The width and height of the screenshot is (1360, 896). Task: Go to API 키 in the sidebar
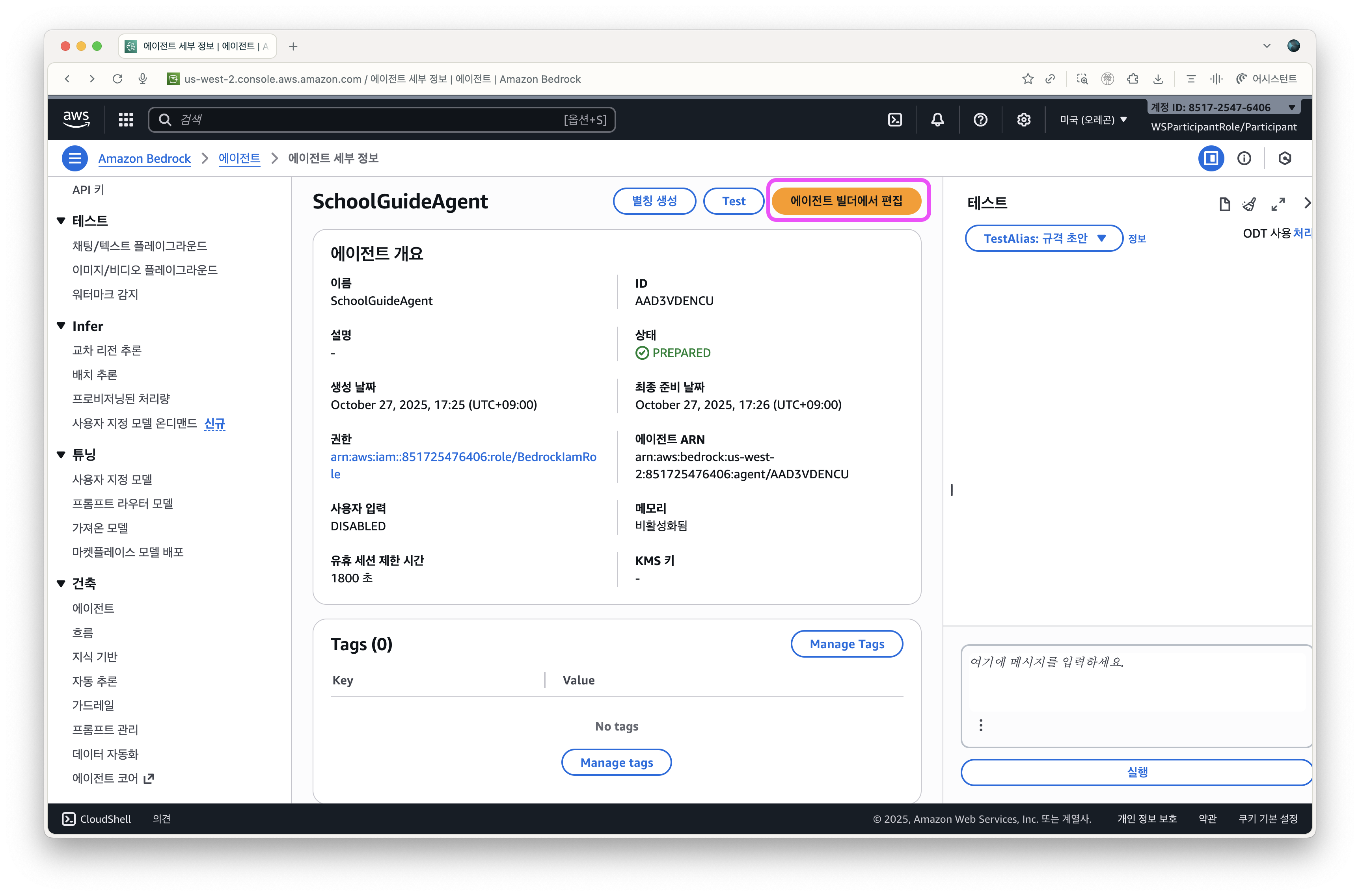88,190
